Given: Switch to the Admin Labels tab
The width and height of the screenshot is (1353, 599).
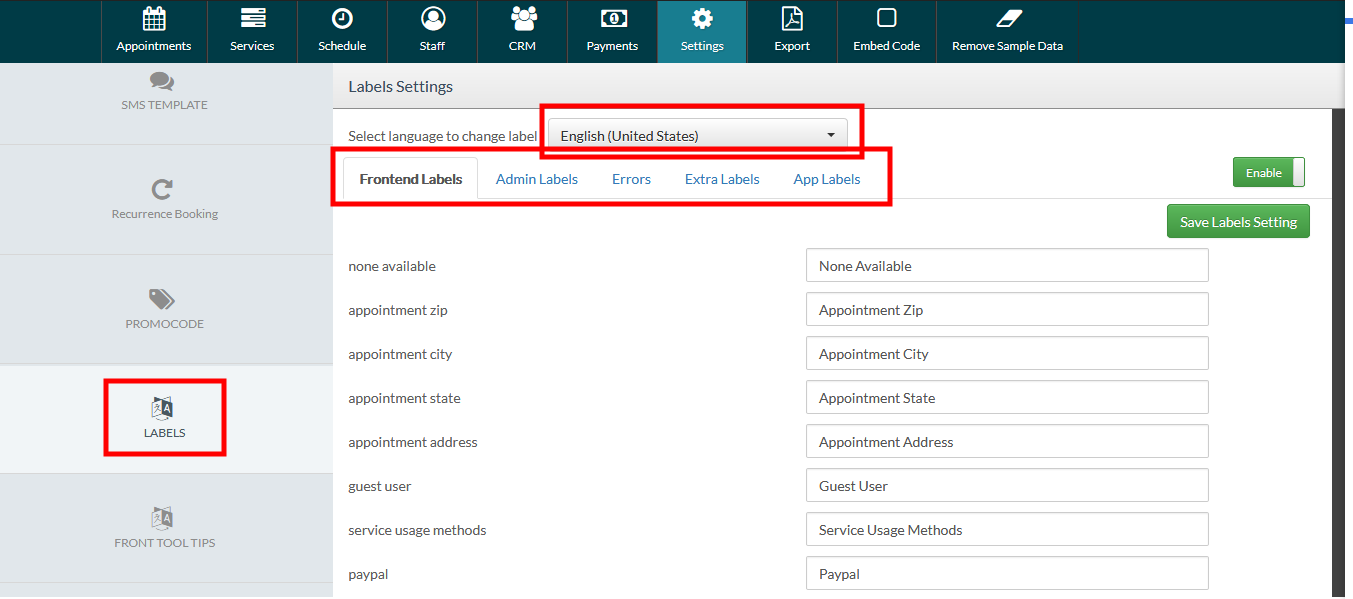Looking at the screenshot, I should coord(537,179).
